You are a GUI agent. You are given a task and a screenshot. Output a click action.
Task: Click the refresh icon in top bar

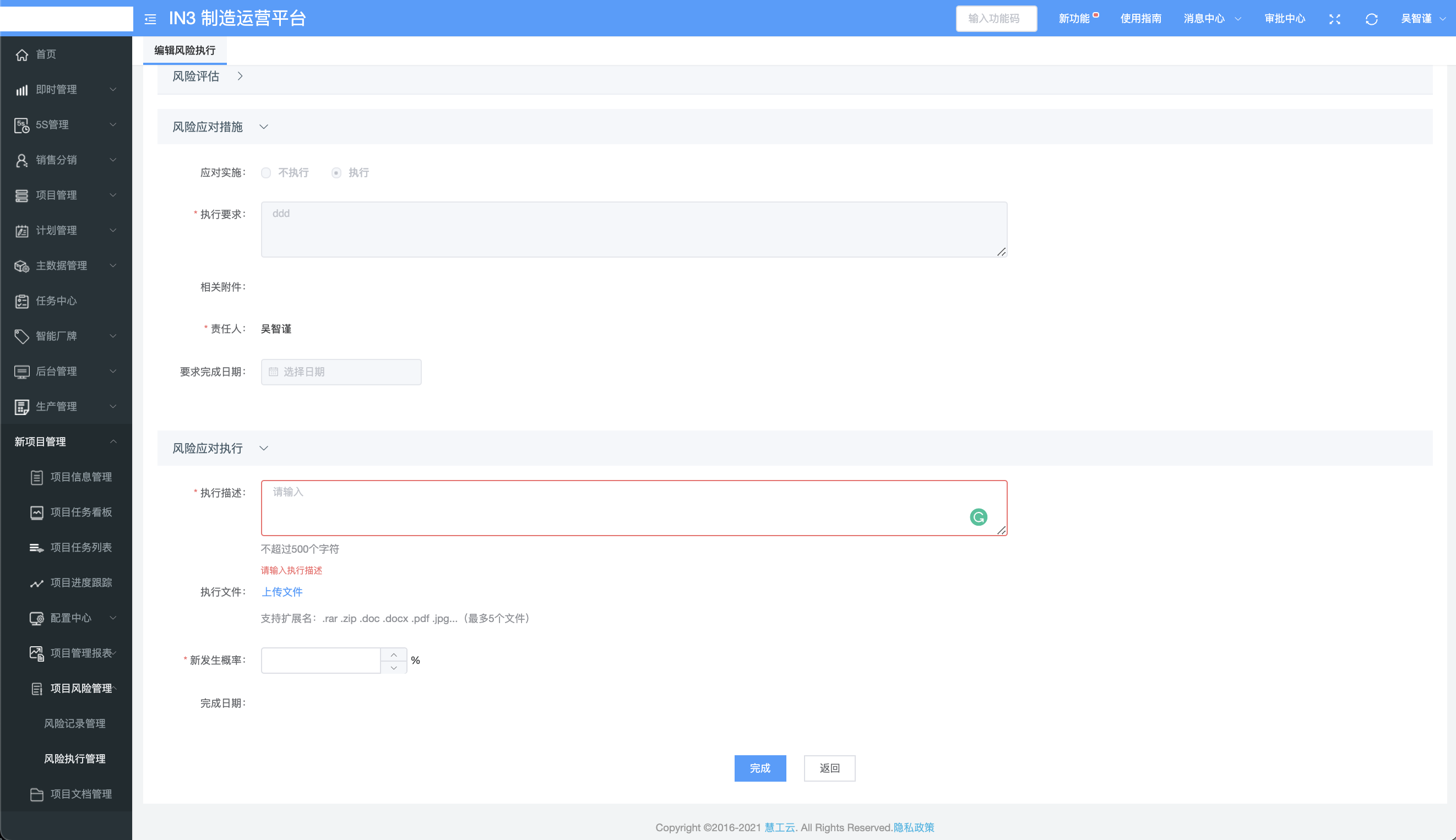(x=1371, y=19)
